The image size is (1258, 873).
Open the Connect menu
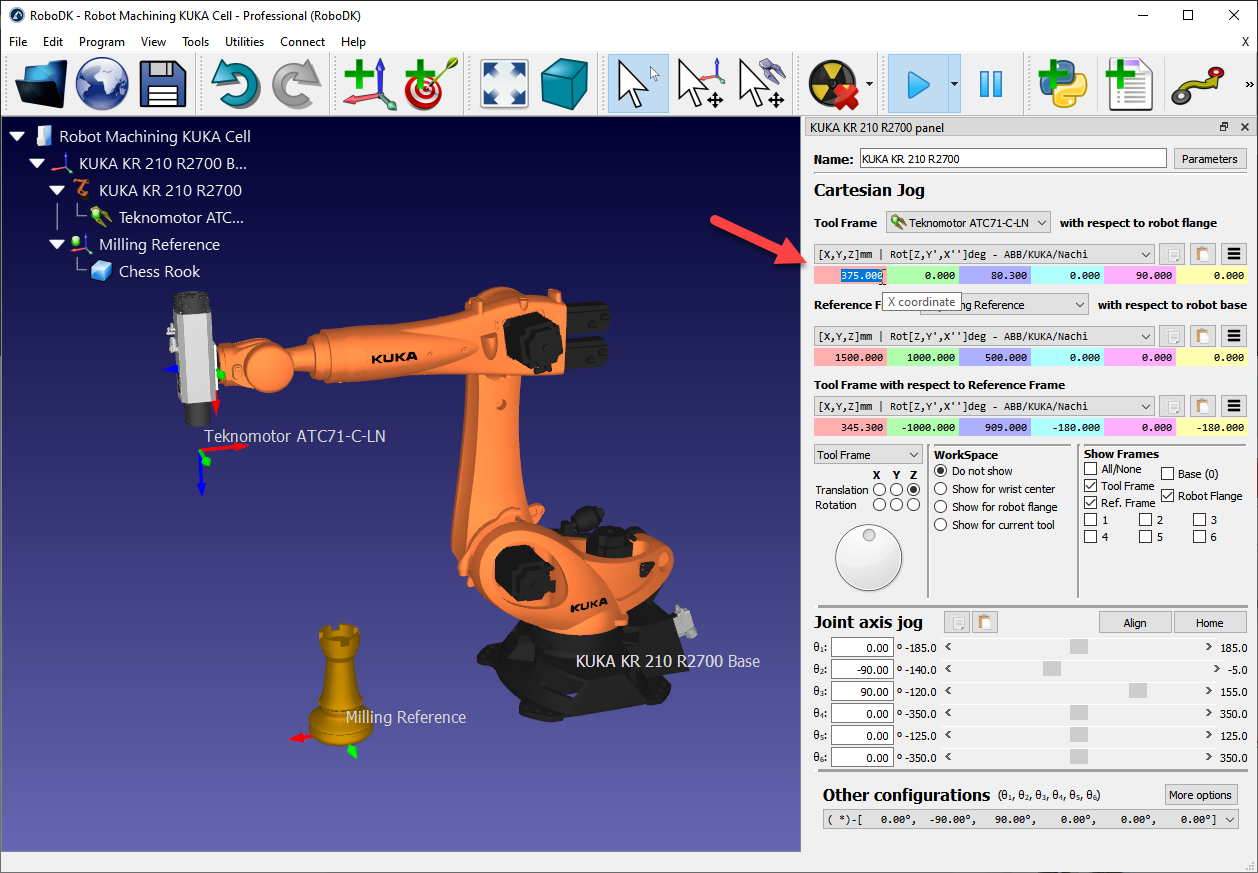pyautogui.click(x=302, y=42)
